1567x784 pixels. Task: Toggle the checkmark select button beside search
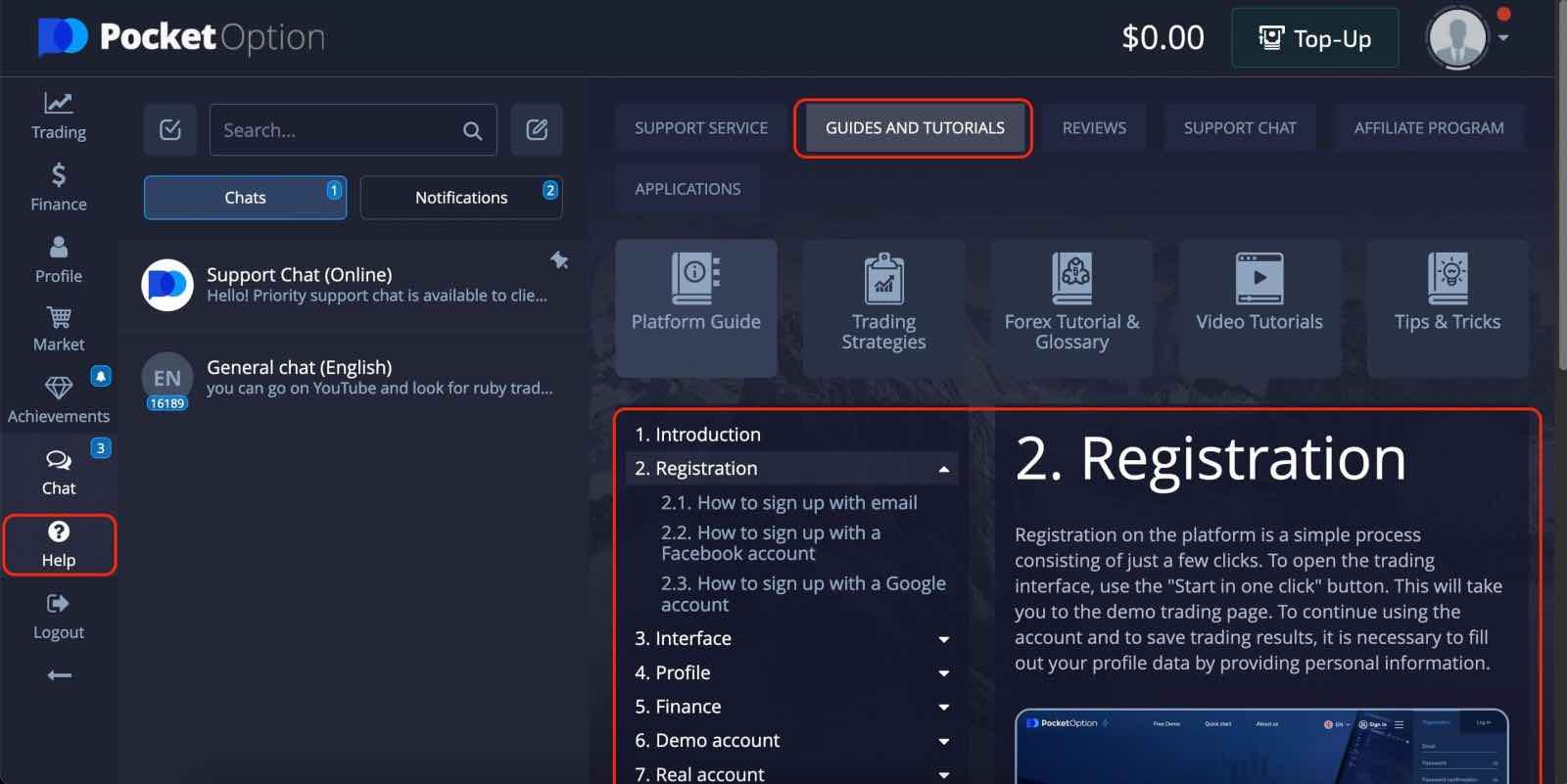pyautogui.click(x=170, y=130)
